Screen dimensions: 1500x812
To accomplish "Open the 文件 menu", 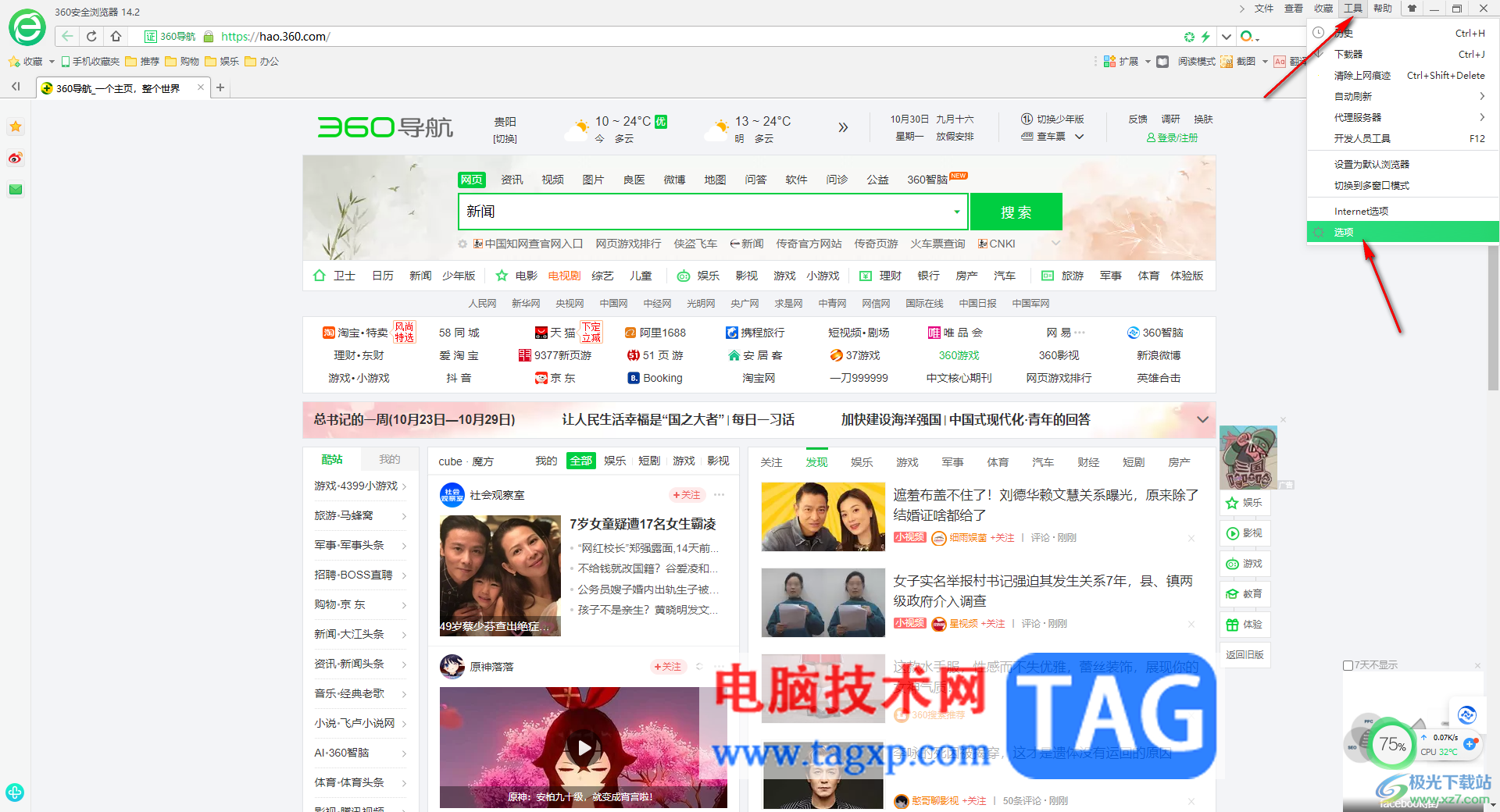I will [x=1264, y=9].
